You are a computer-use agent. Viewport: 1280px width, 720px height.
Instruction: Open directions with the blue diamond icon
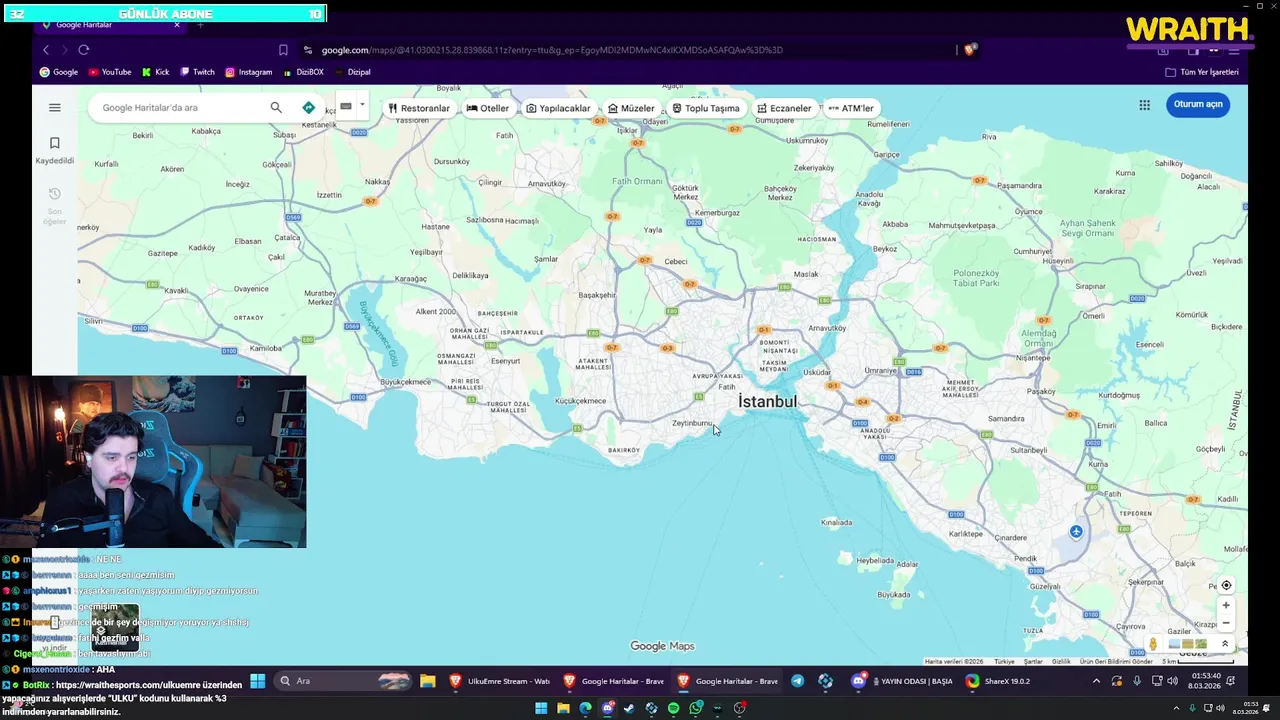(x=308, y=108)
